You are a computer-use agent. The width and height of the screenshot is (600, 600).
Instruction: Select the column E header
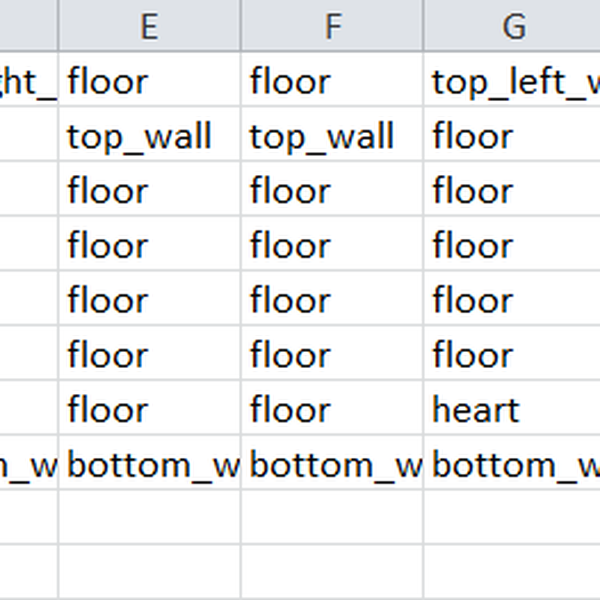(149, 26)
